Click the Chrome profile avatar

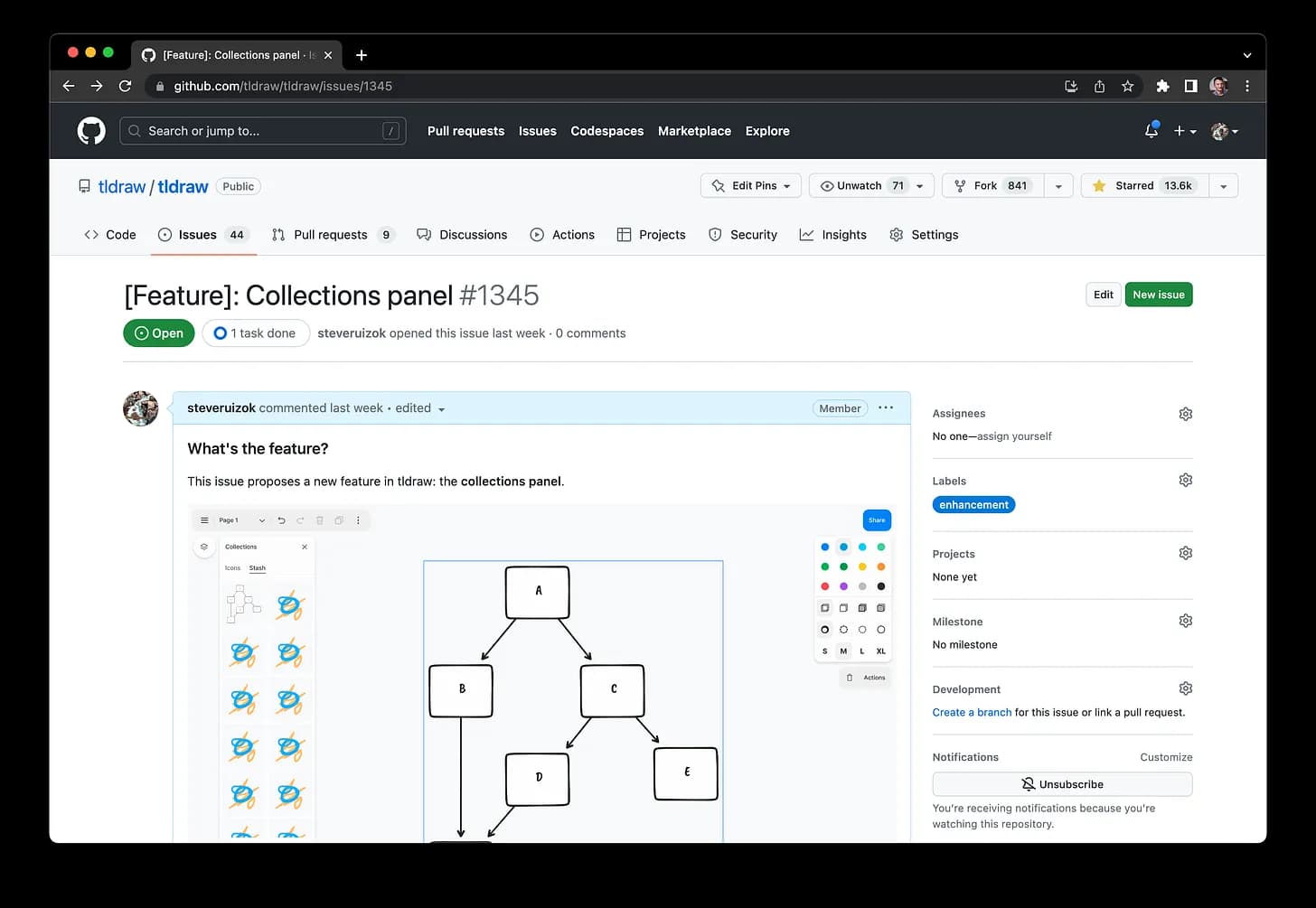pyautogui.click(x=1218, y=86)
